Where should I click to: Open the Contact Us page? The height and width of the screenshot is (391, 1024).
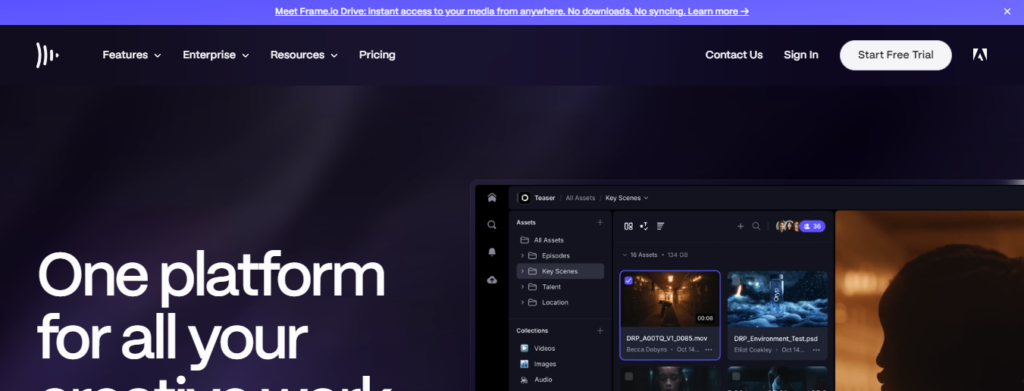(x=734, y=55)
